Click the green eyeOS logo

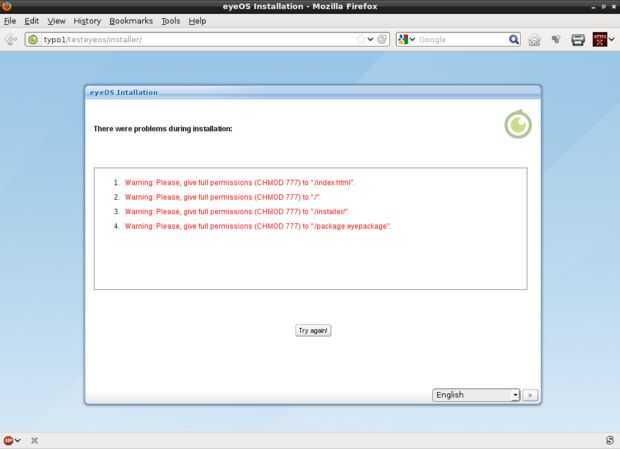click(518, 125)
